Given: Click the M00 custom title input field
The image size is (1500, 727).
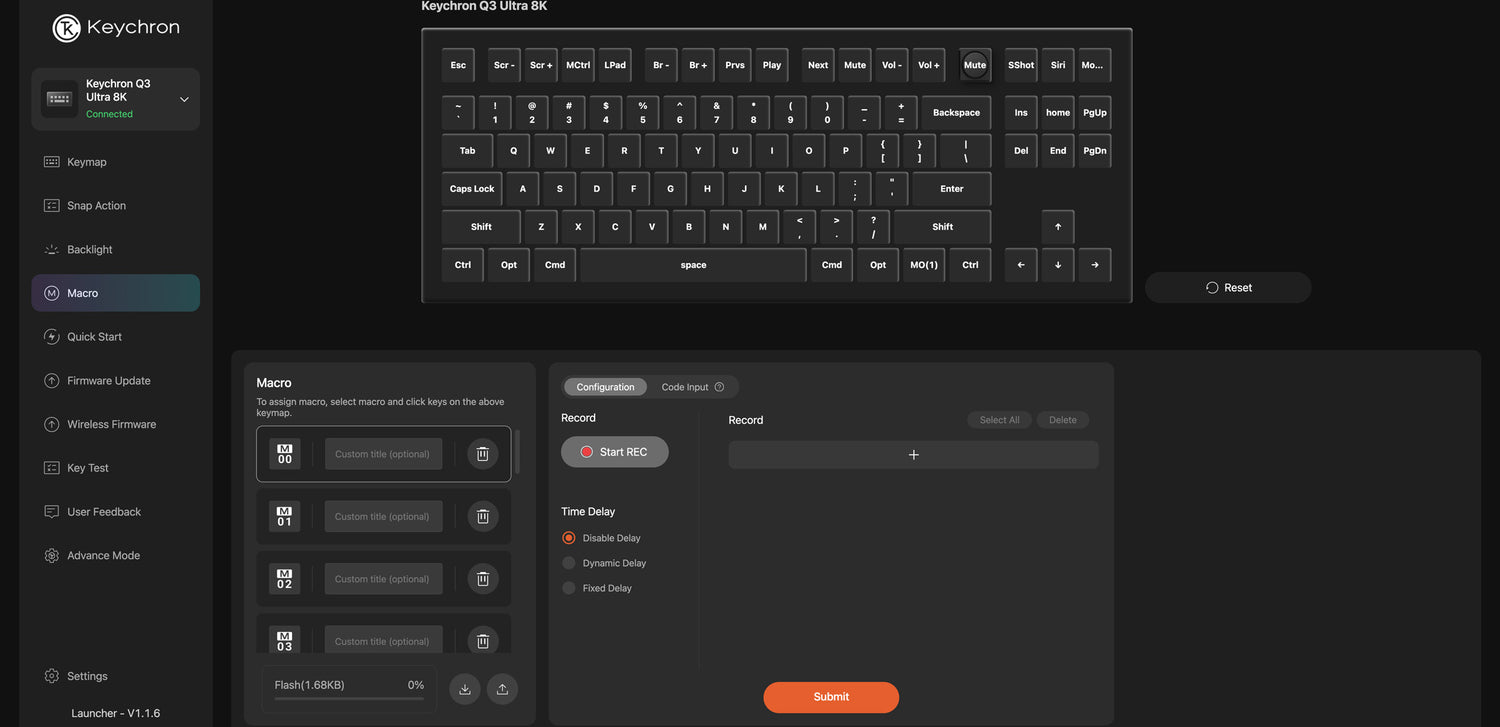Looking at the screenshot, I should point(383,454).
